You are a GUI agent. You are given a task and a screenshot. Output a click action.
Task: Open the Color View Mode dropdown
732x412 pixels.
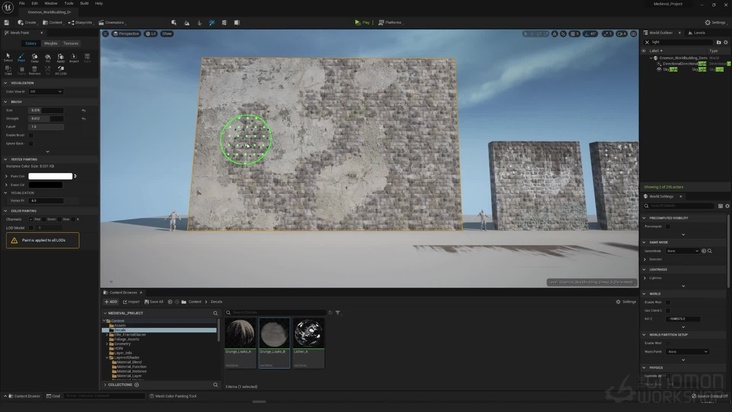pos(46,91)
